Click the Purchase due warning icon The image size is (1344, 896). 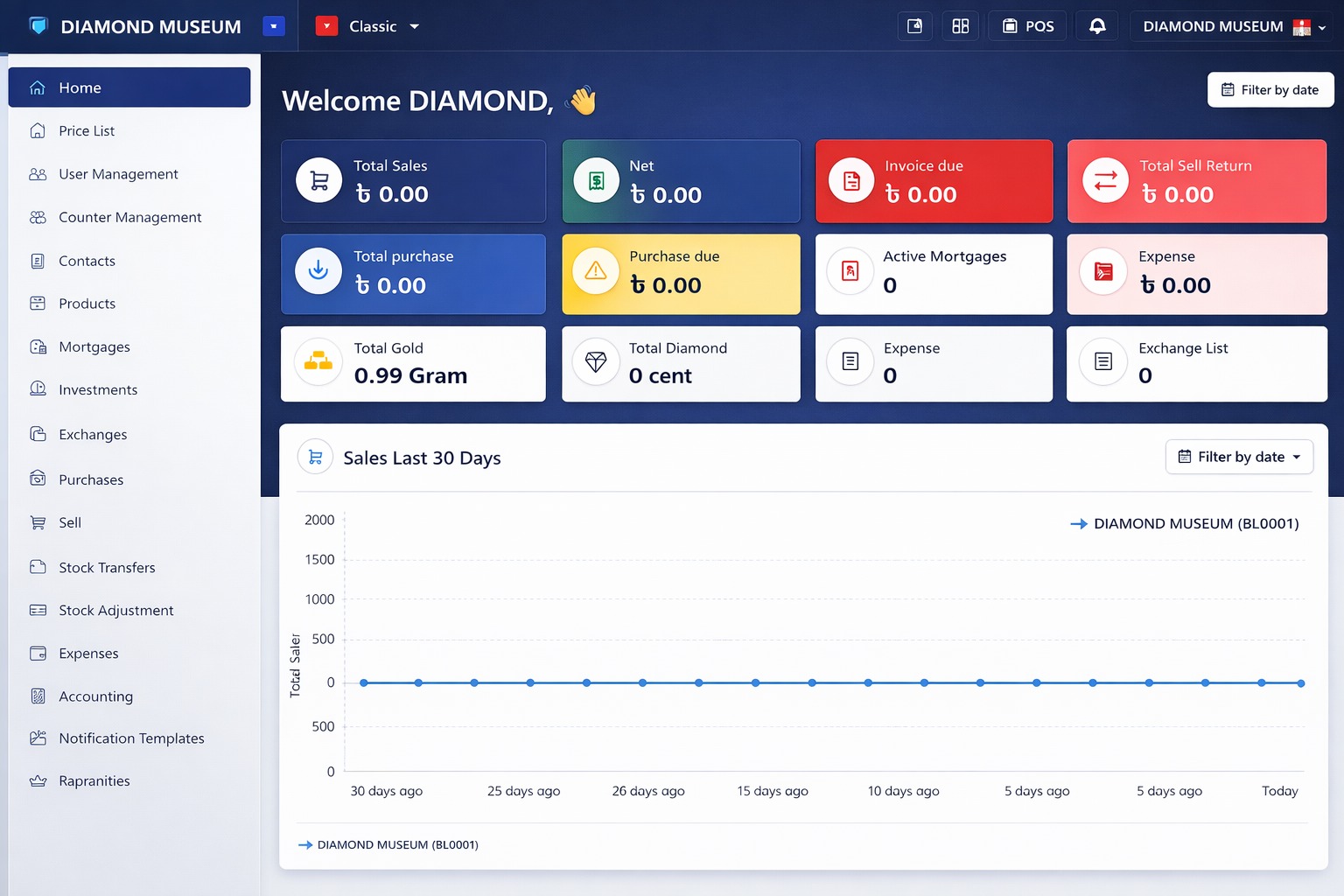pyautogui.click(x=596, y=271)
